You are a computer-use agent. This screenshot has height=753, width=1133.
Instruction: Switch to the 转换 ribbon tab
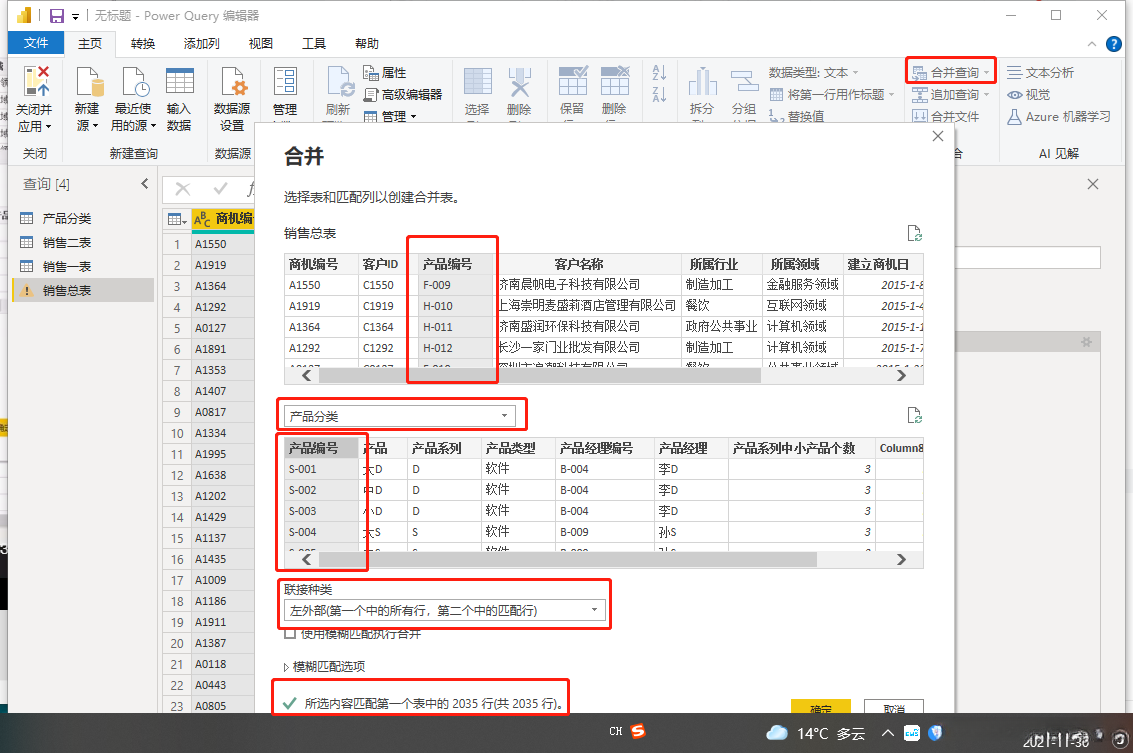[x=143, y=44]
